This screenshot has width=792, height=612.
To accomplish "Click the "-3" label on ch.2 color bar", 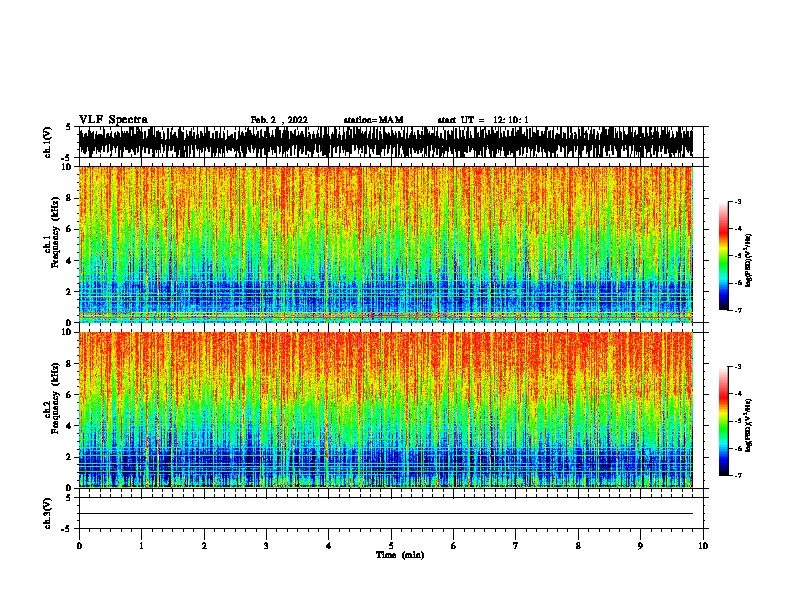I will tap(738, 367).
